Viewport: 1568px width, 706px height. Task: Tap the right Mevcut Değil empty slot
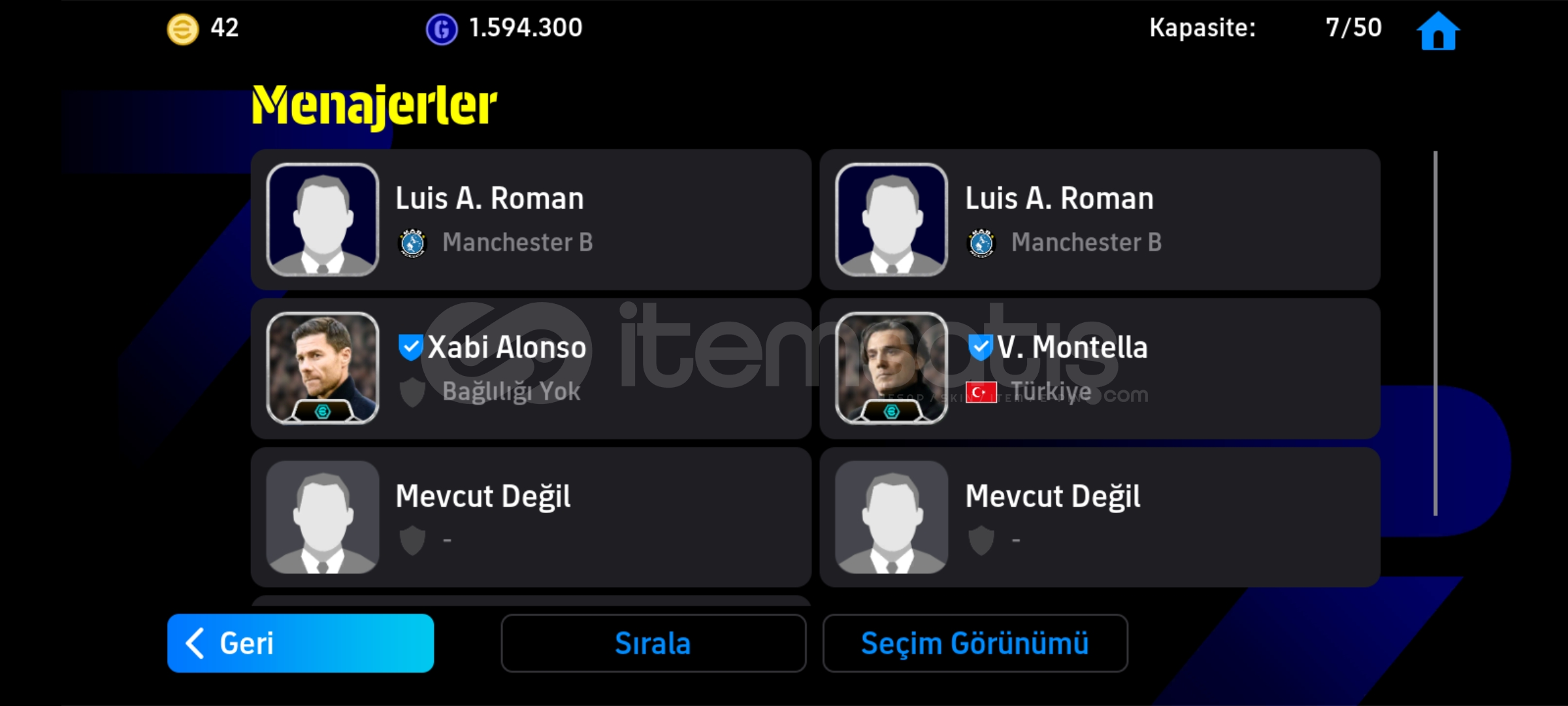[x=1100, y=517]
